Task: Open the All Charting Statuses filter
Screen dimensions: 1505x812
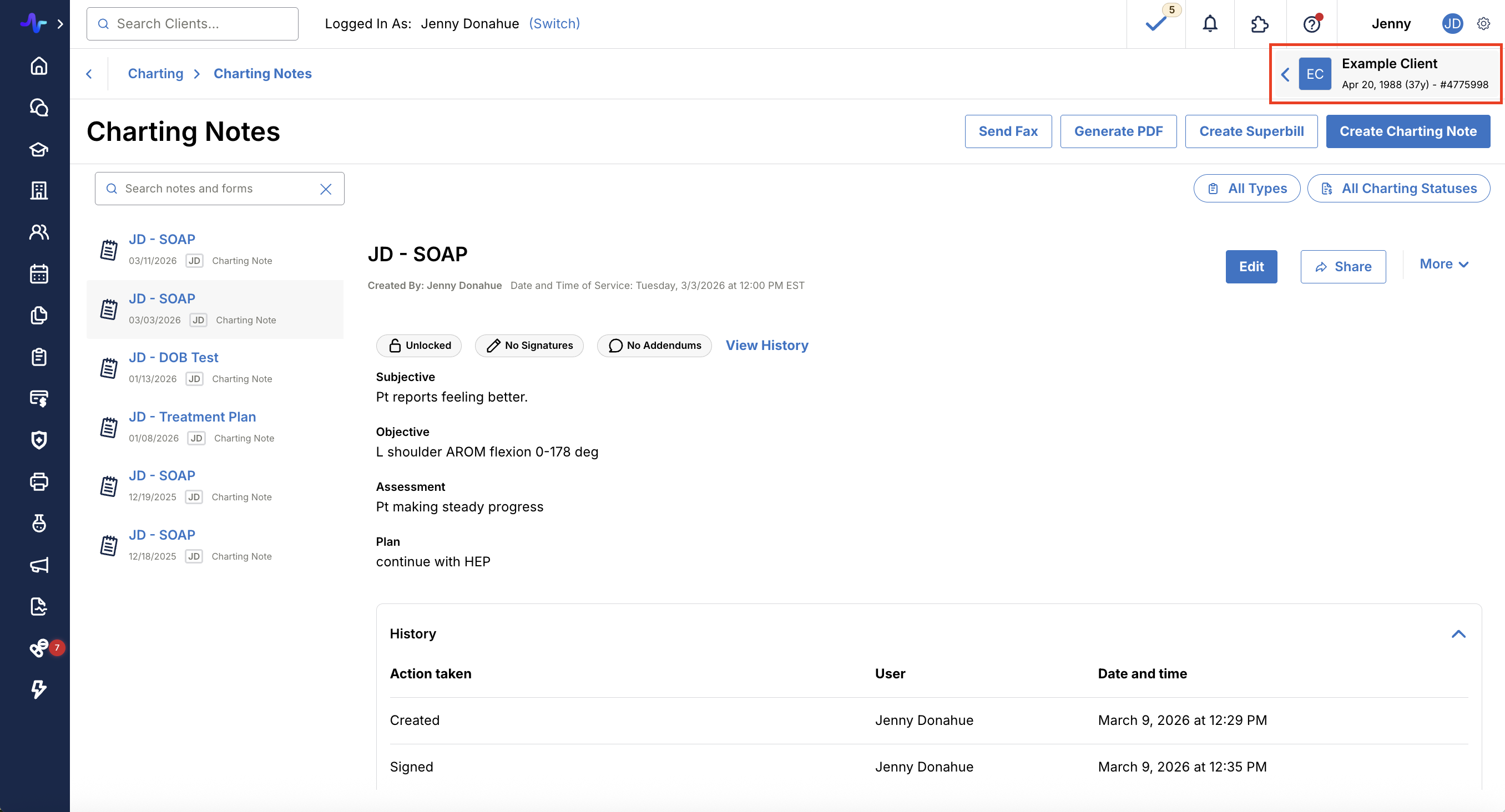Action: point(1398,189)
